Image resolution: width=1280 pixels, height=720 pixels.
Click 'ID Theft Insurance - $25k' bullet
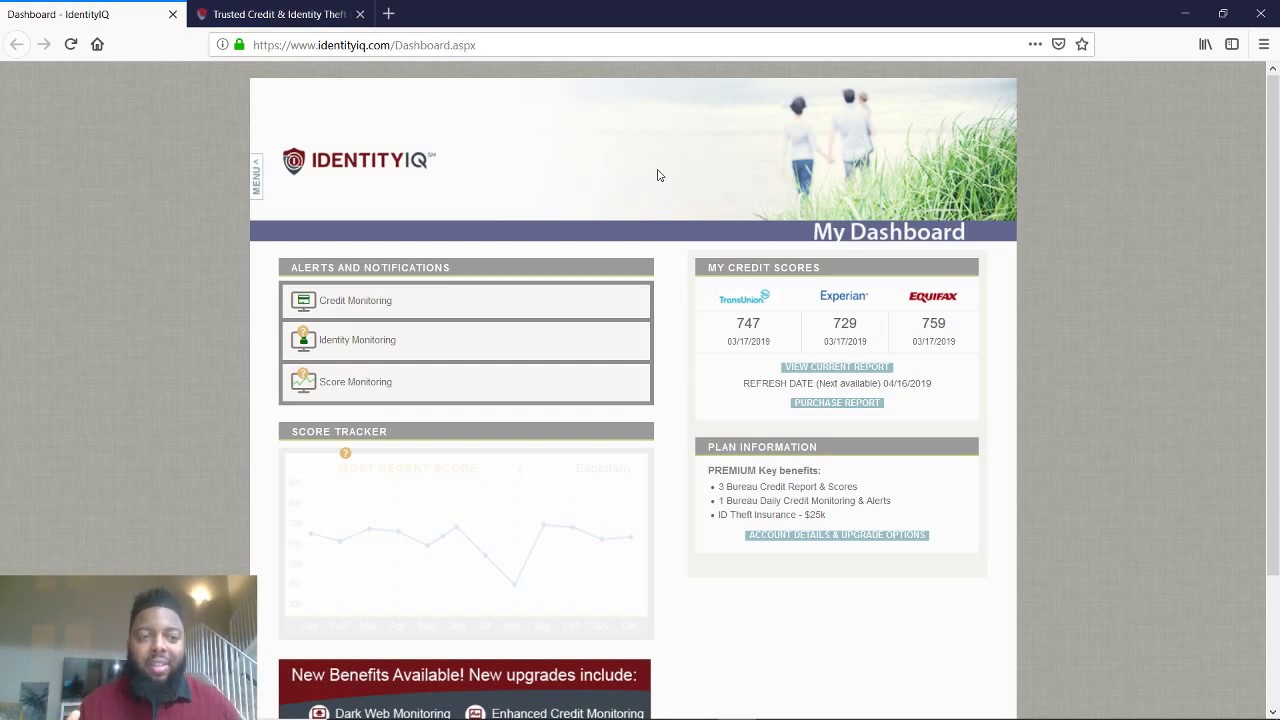(x=771, y=515)
